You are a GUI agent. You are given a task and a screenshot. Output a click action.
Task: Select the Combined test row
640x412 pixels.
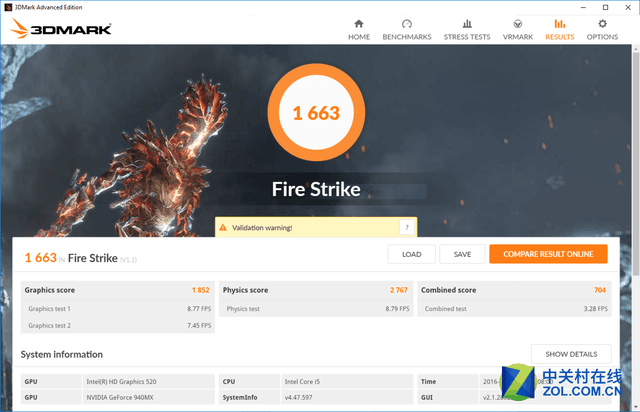[514, 309]
